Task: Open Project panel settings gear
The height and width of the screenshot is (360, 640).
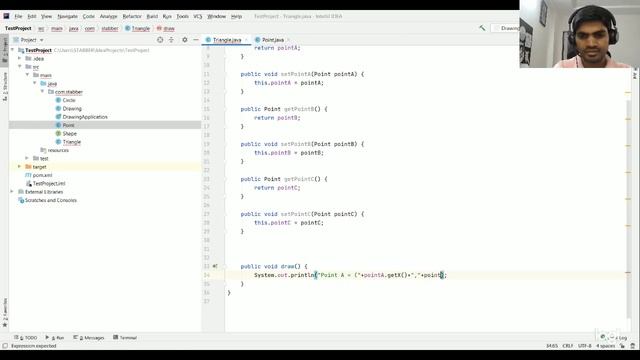Action: [x=184, y=40]
